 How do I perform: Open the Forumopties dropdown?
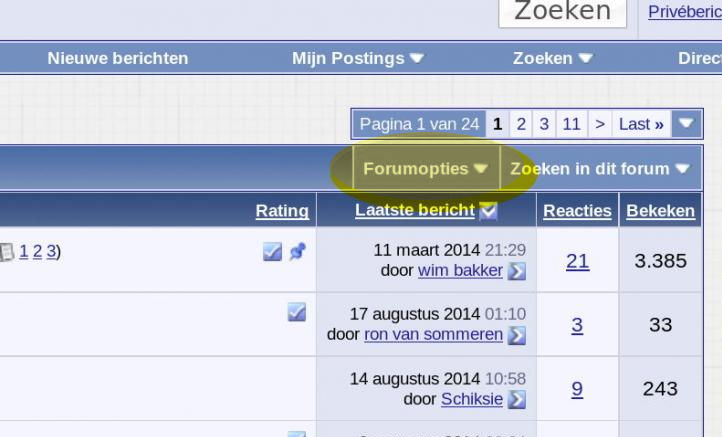425,169
